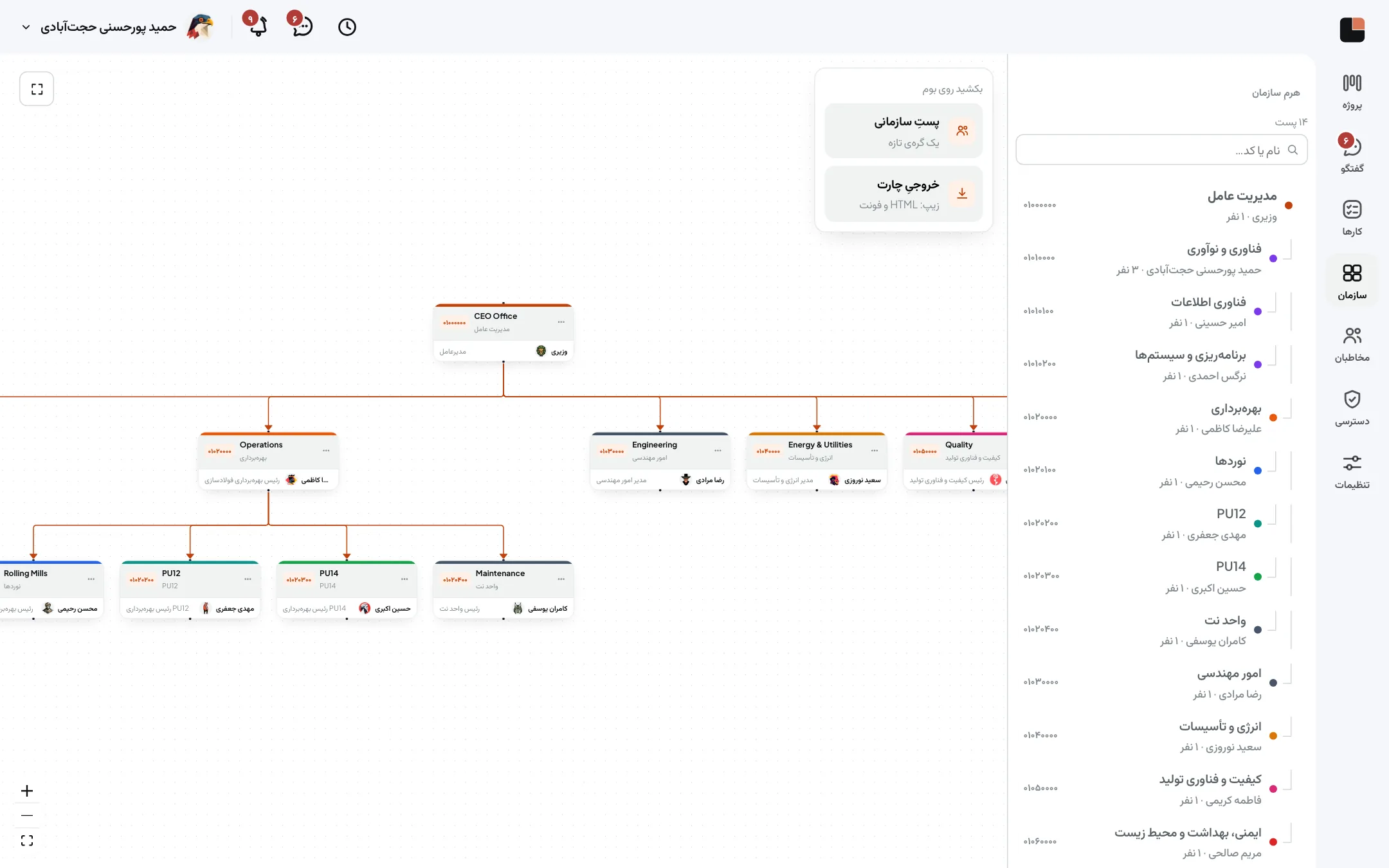Image resolution: width=1389 pixels, height=868 pixels.
Task: Select the سازمان organization tab in sidebar
Action: (x=1352, y=282)
